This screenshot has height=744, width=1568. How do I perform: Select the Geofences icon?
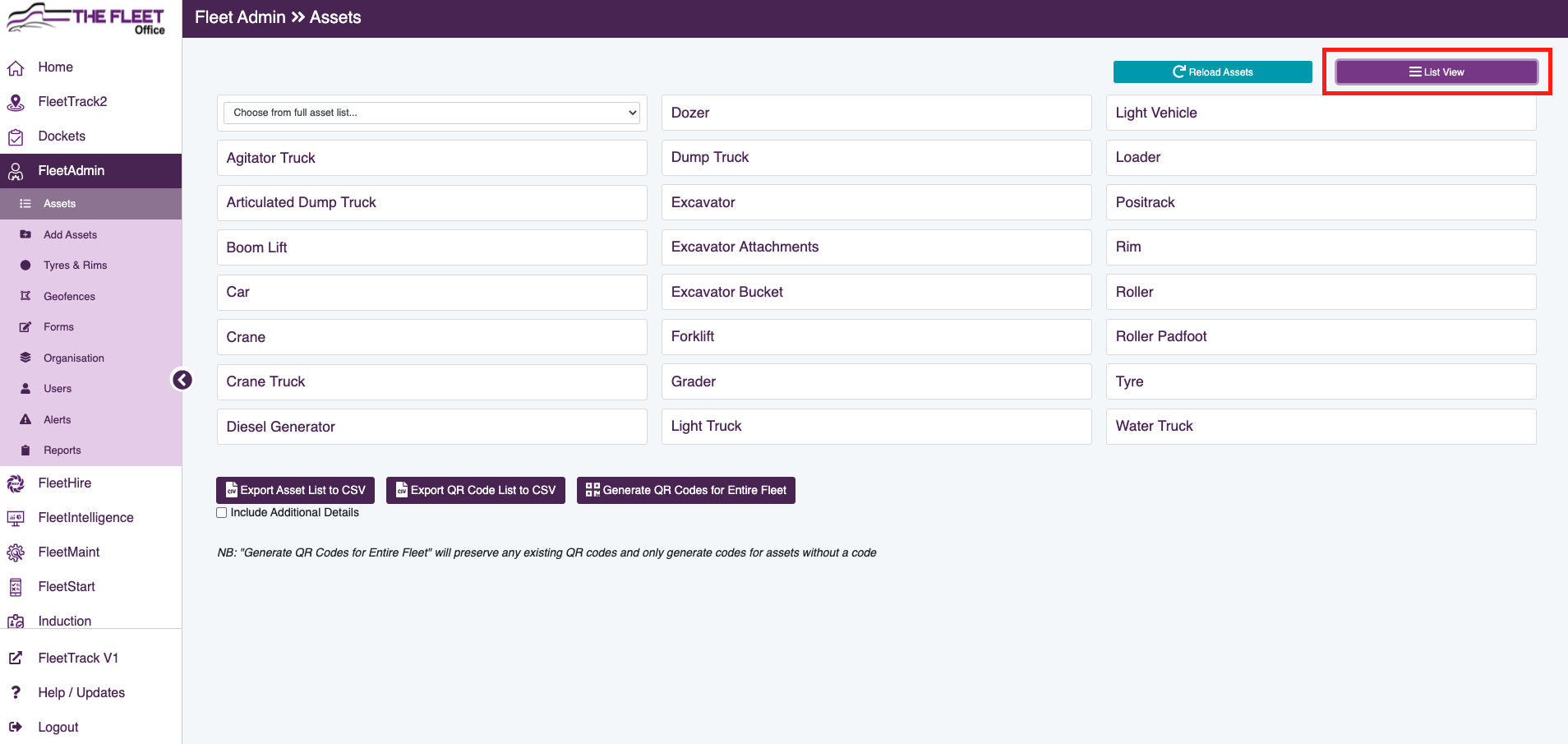27,296
